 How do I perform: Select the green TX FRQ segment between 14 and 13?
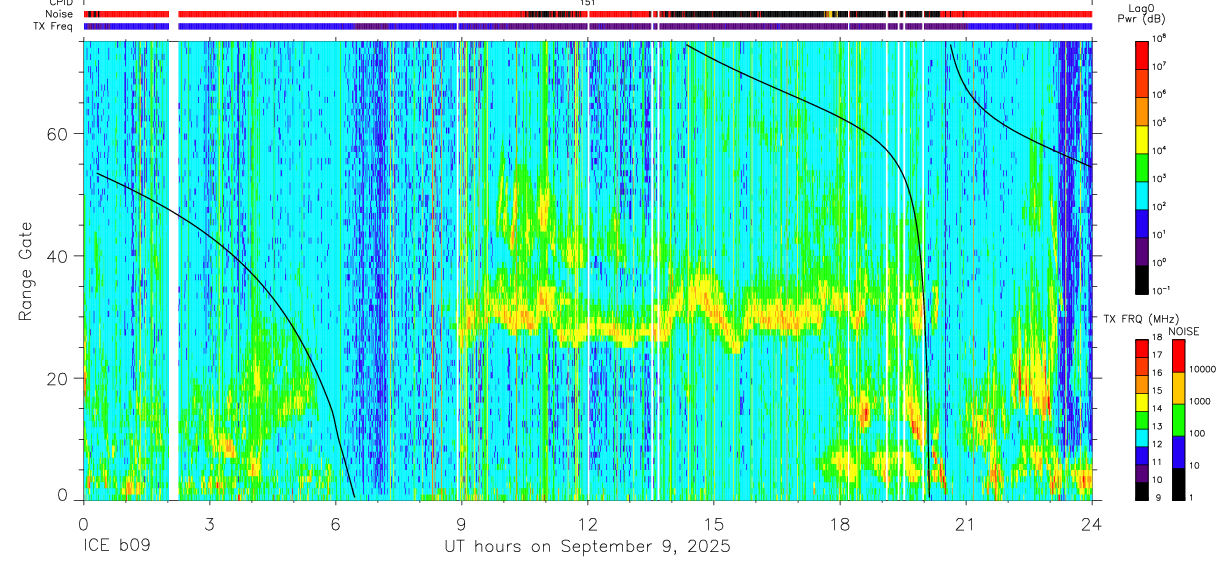click(1141, 419)
